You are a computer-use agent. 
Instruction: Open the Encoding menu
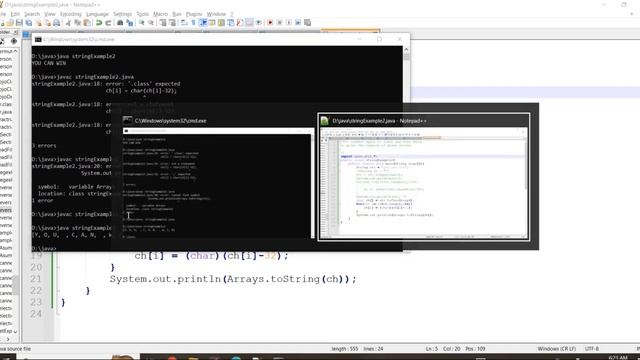coord(71,14)
